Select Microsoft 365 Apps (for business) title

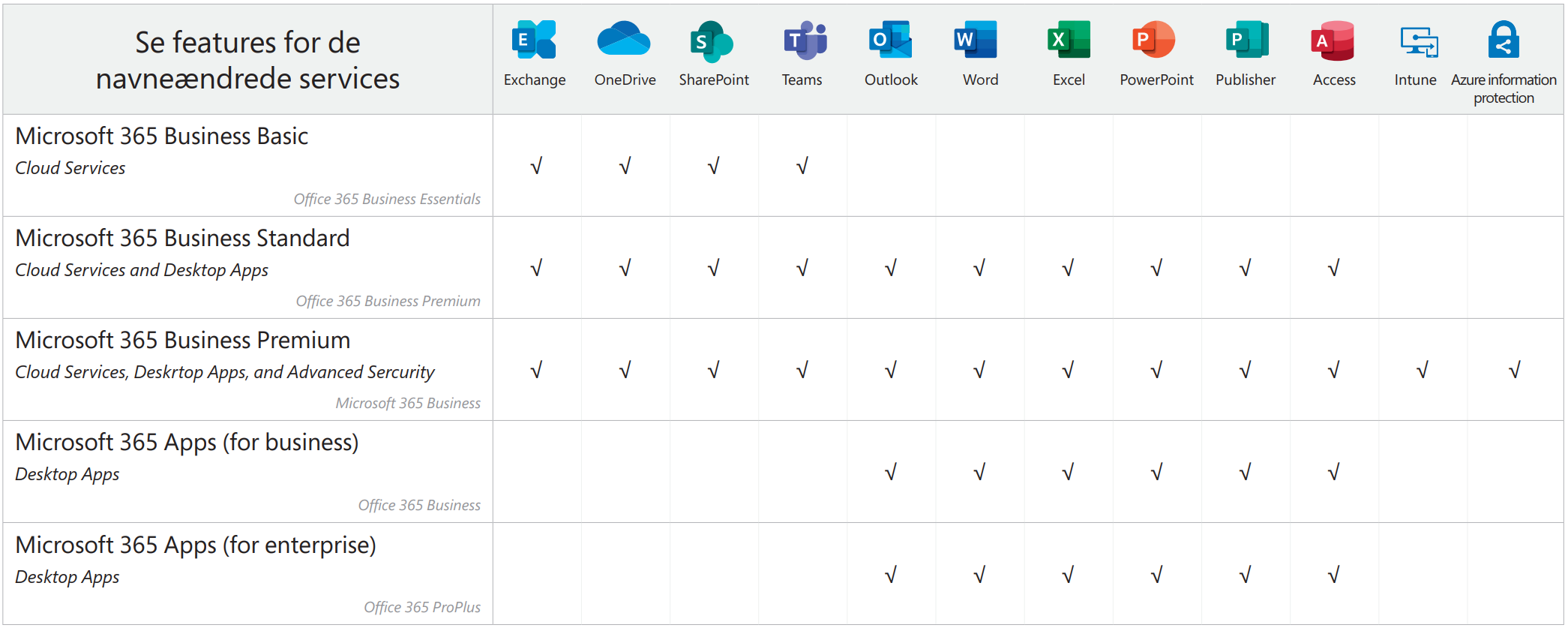tap(187, 442)
